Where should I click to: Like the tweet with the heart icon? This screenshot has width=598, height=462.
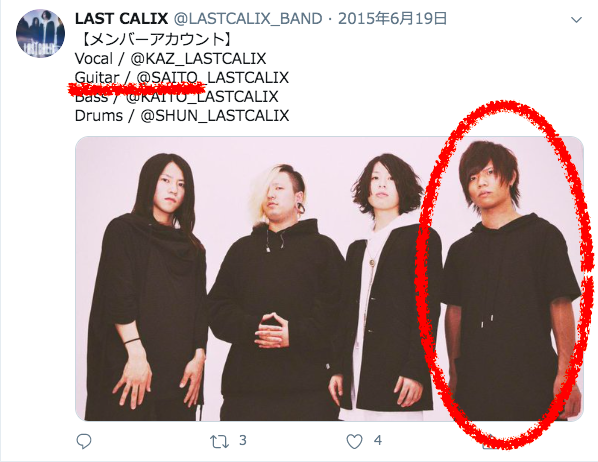(x=354, y=441)
